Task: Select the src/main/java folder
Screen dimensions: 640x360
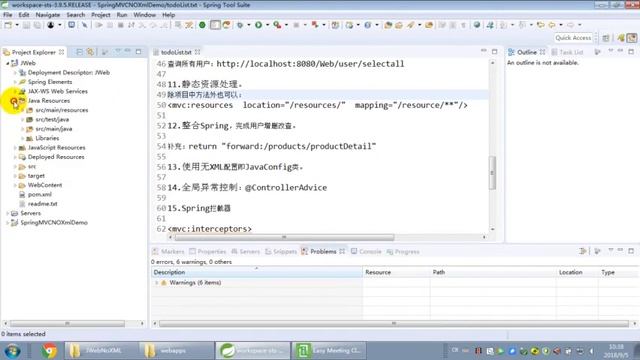Action: [53, 129]
